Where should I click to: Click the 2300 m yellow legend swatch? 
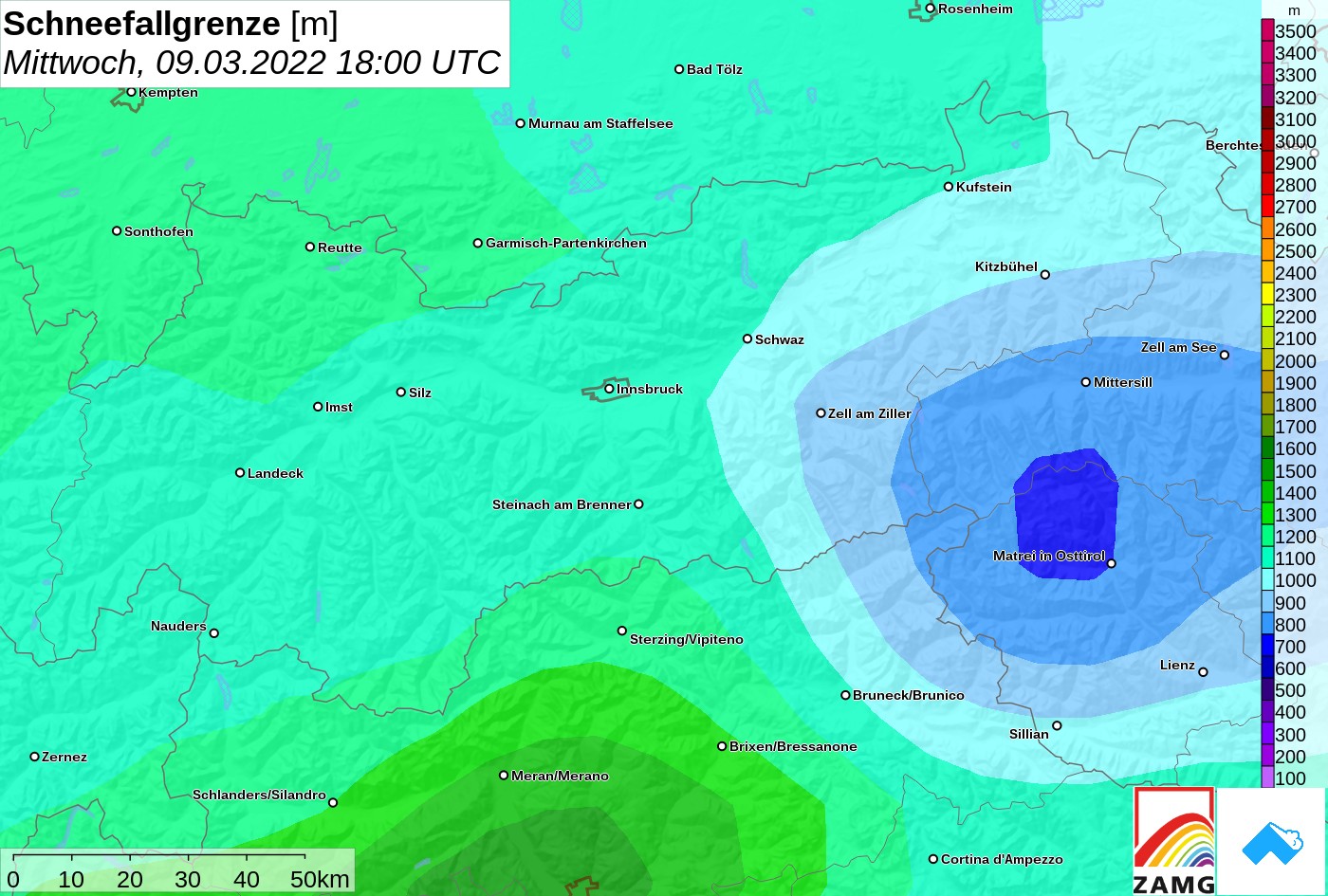tap(1267, 295)
